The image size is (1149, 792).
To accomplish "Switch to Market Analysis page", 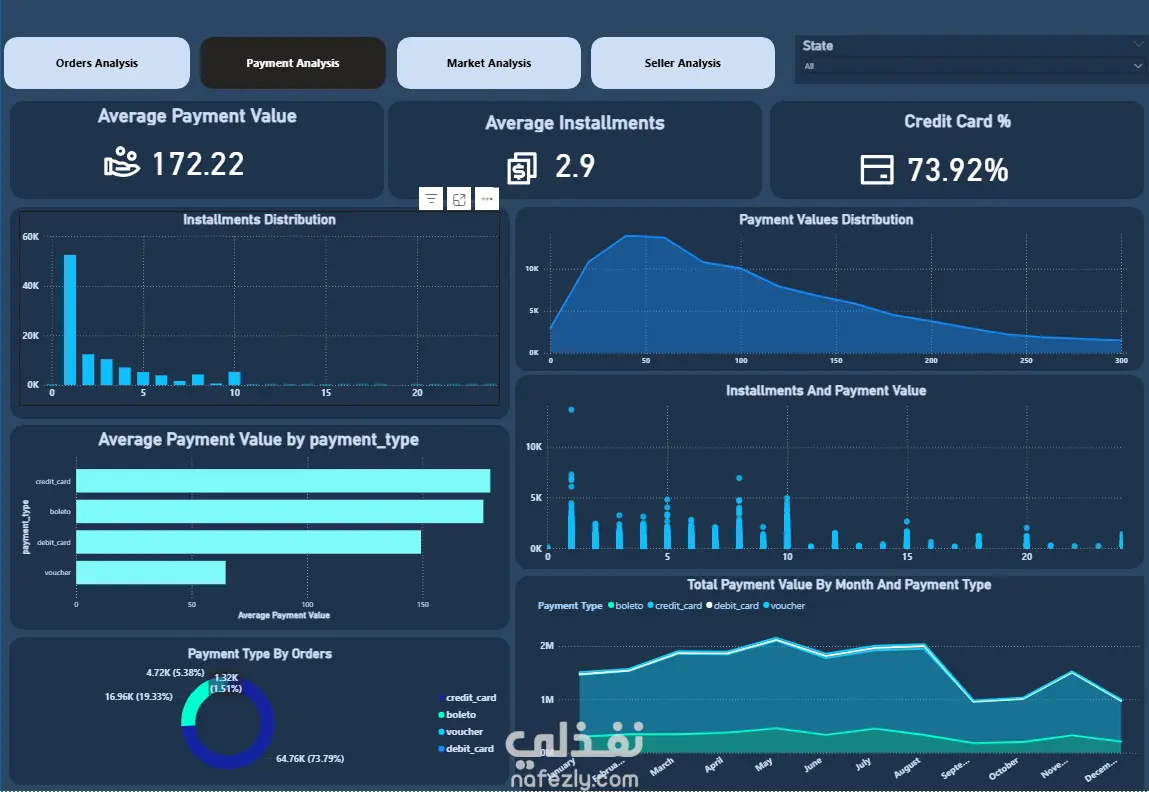I will 489,63.
